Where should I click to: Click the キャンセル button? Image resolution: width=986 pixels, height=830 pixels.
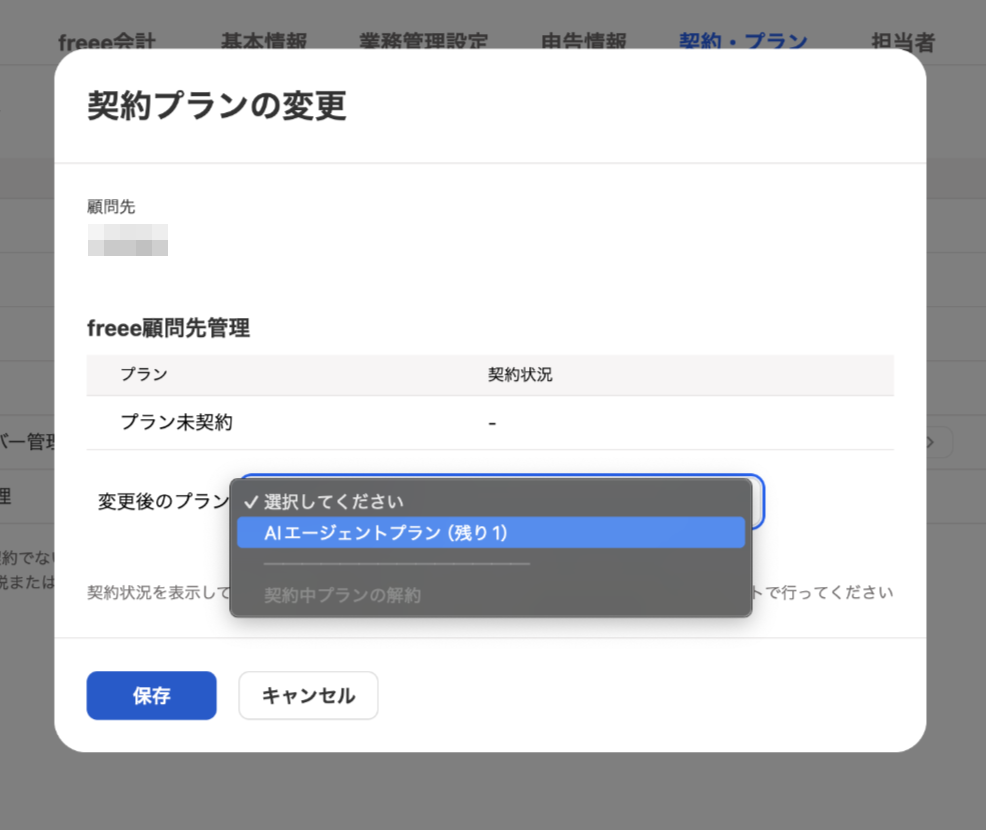point(308,695)
